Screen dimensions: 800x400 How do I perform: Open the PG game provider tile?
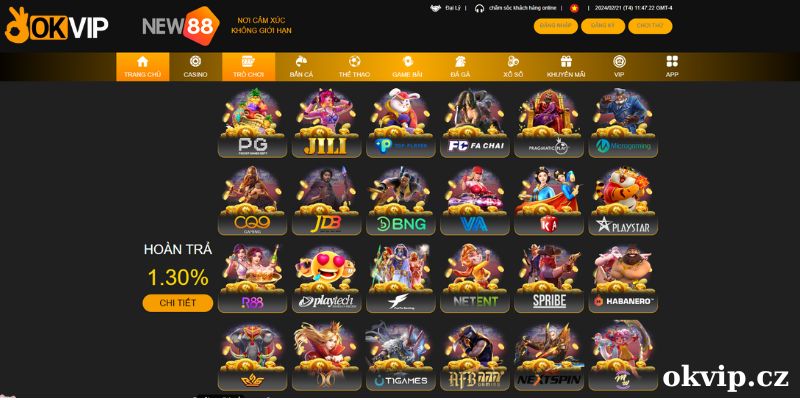pyautogui.click(x=252, y=123)
